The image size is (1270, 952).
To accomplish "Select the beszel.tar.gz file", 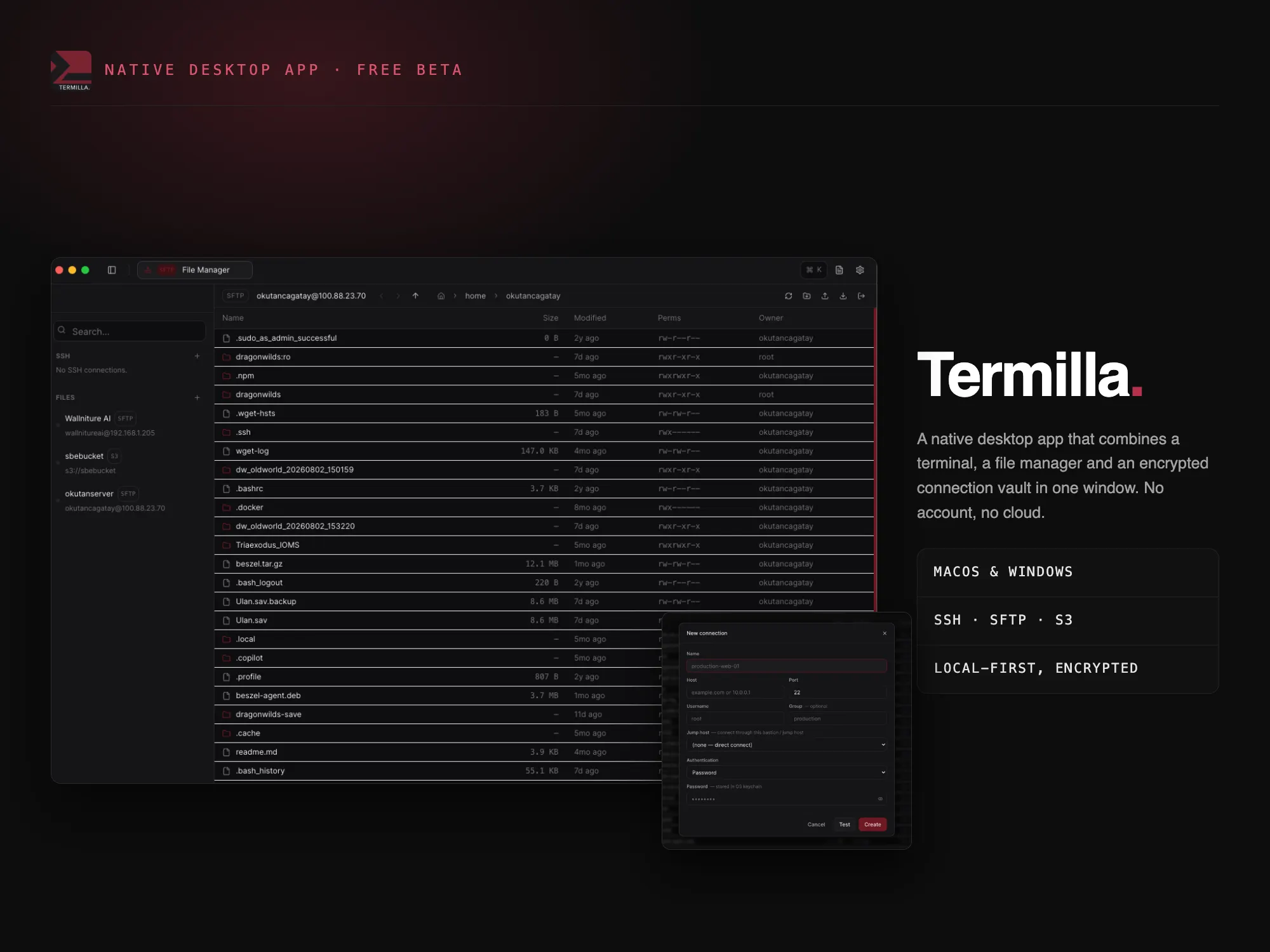I will click(544, 564).
